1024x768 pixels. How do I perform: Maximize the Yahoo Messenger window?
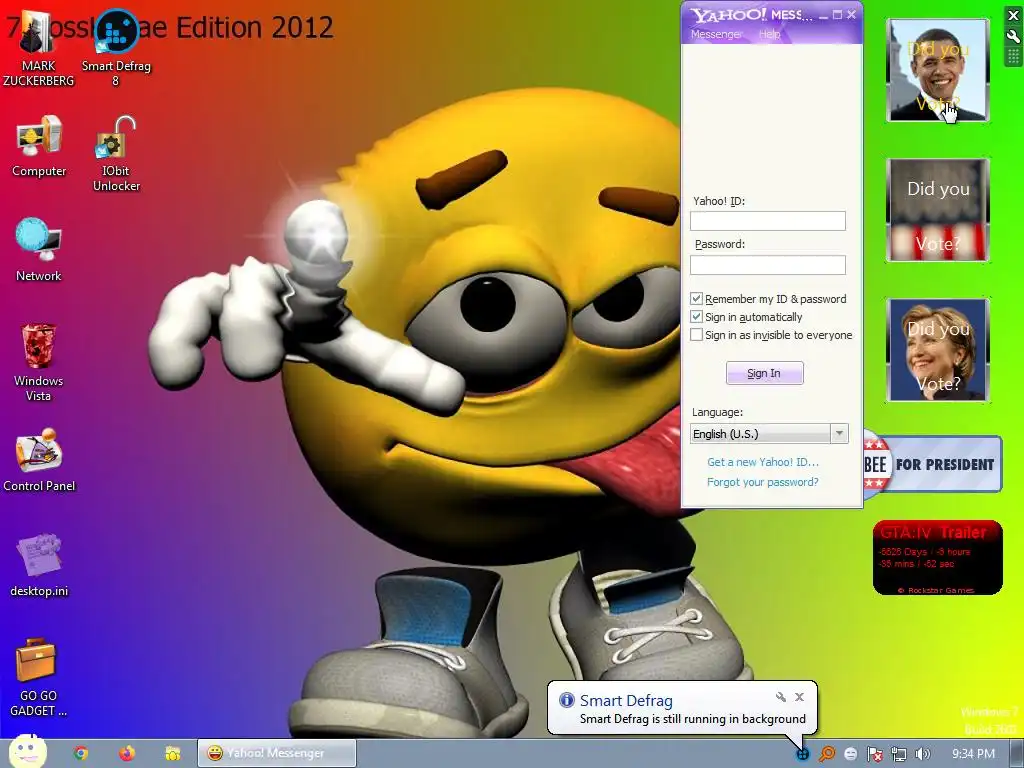pos(837,15)
